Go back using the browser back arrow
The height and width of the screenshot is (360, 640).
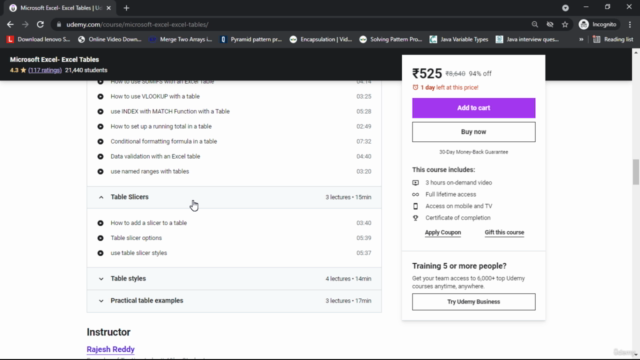pyautogui.click(x=10, y=24)
